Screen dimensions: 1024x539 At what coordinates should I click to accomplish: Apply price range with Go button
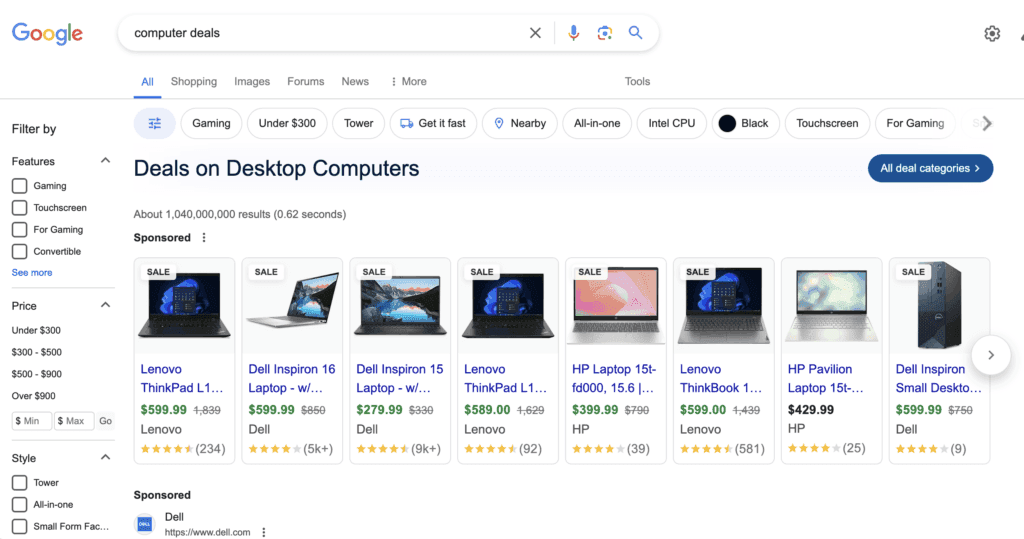pyautogui.click(x=106, y=421)
